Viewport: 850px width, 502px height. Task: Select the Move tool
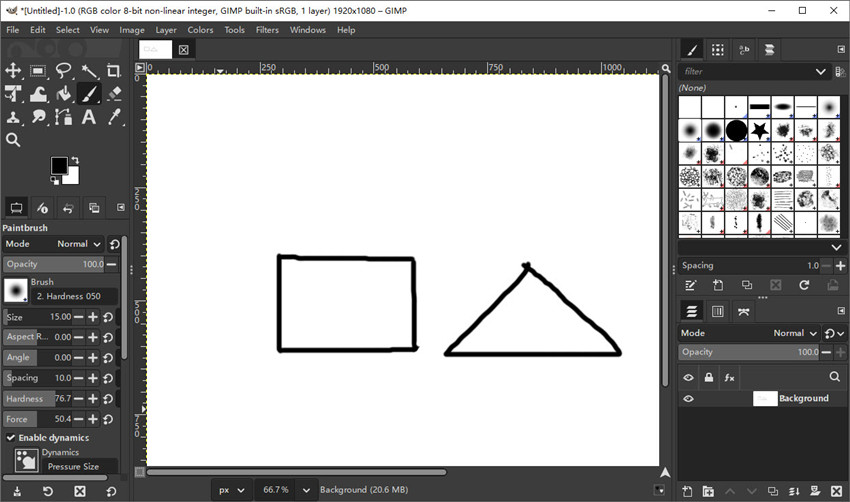pos(13,70)
